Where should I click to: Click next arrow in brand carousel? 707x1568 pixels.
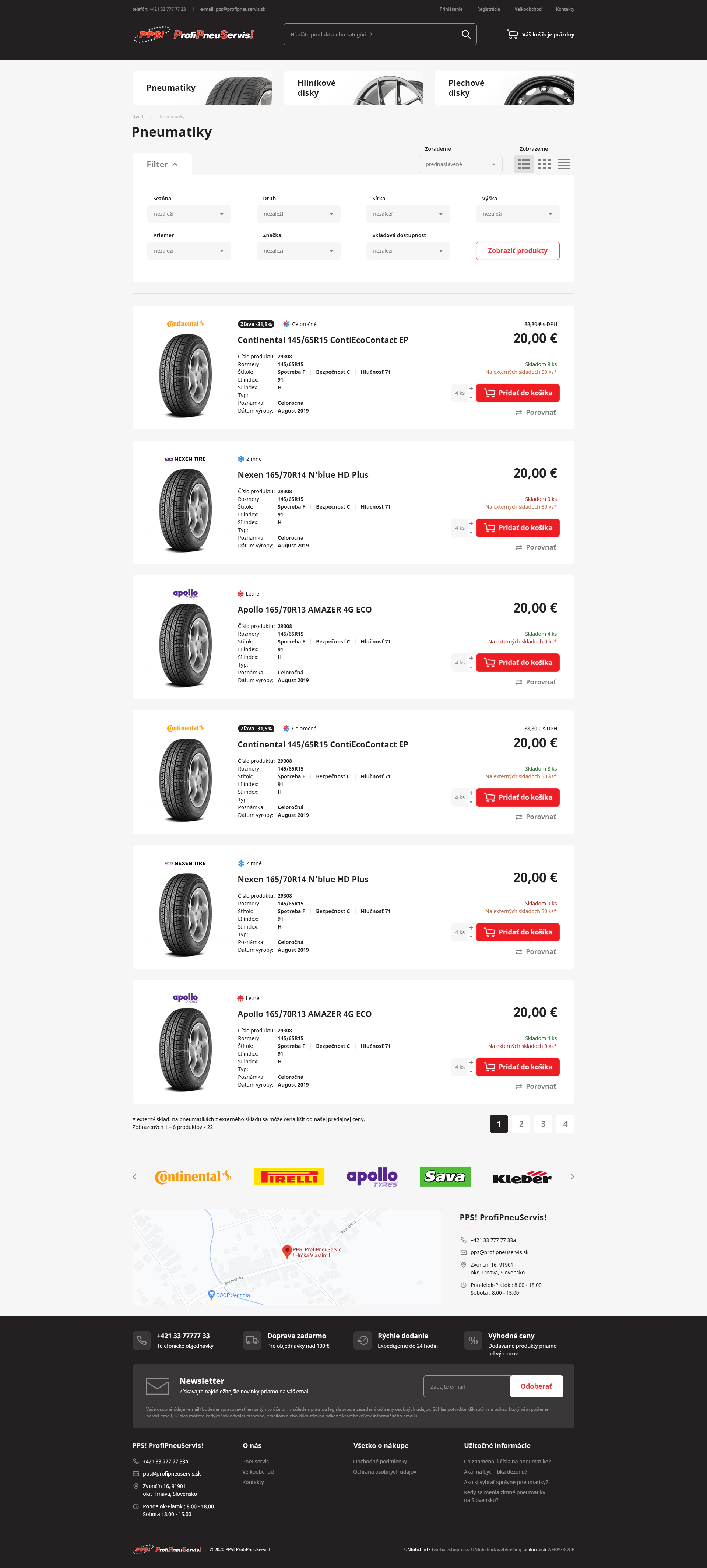pos(572,1176)
